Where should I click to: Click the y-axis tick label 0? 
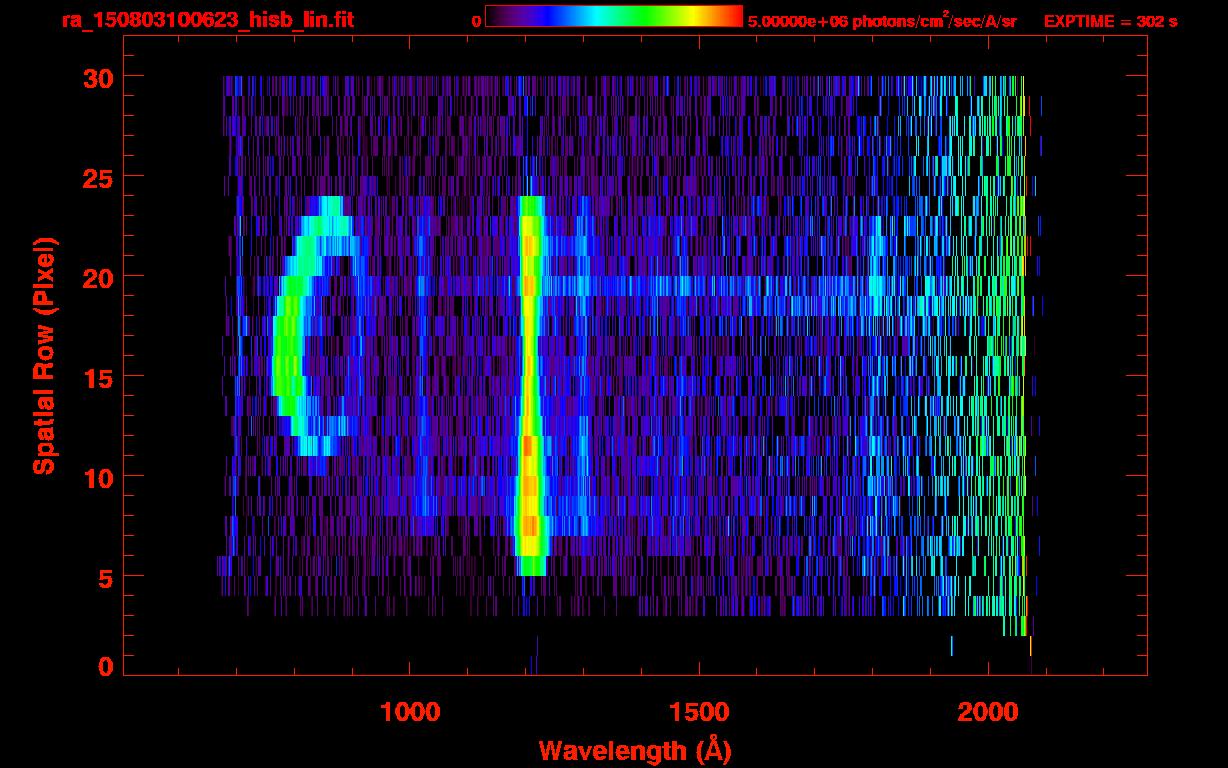click(x=104, y=666)
